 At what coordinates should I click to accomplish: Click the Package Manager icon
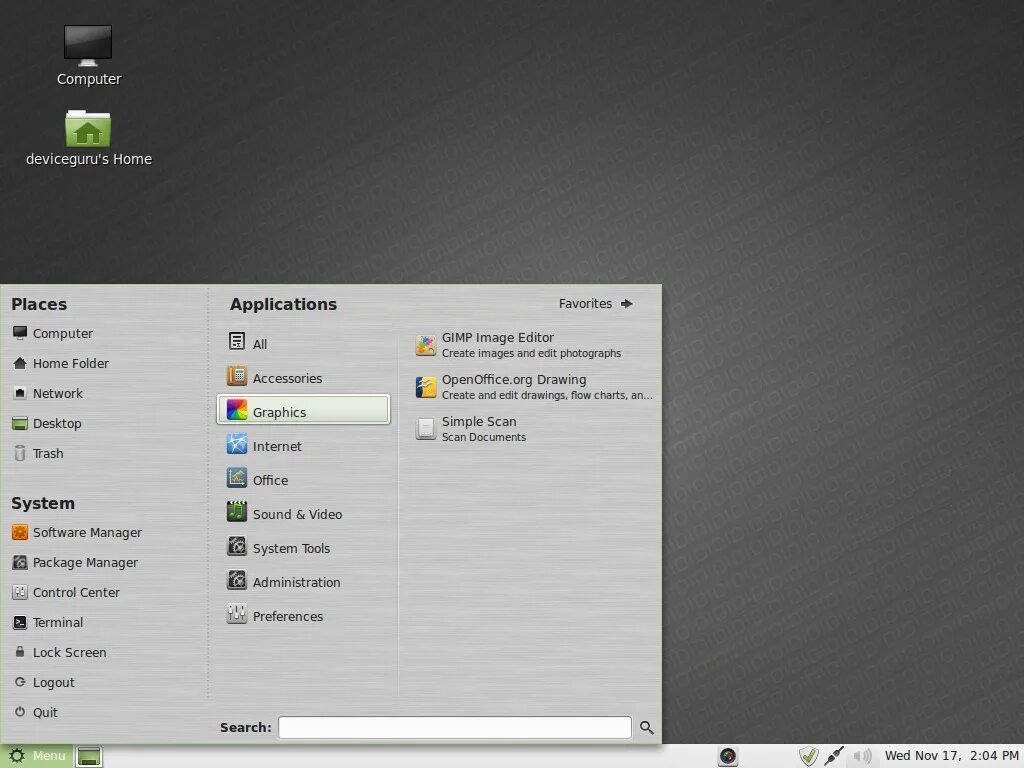click(20, 562)
